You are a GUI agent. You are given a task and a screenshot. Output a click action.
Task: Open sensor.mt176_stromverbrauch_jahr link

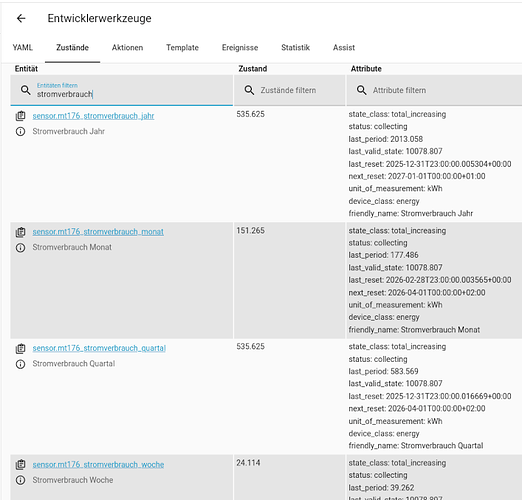[93, 116]
